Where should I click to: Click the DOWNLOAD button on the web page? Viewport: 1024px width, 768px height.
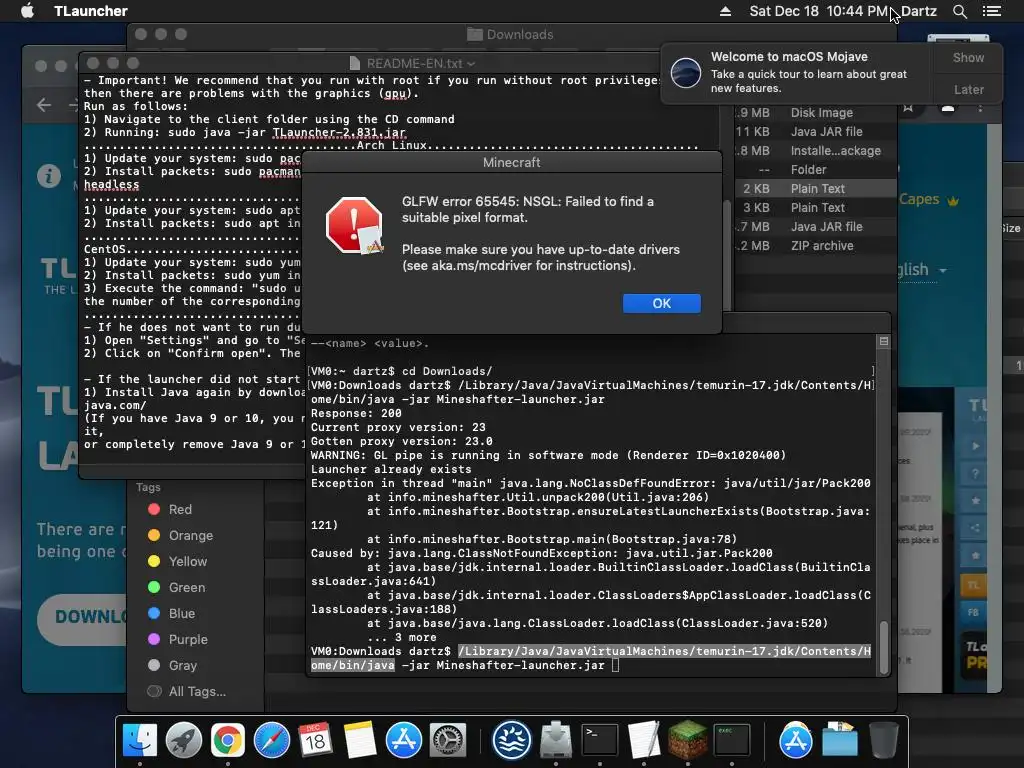(x=82, y=617)
